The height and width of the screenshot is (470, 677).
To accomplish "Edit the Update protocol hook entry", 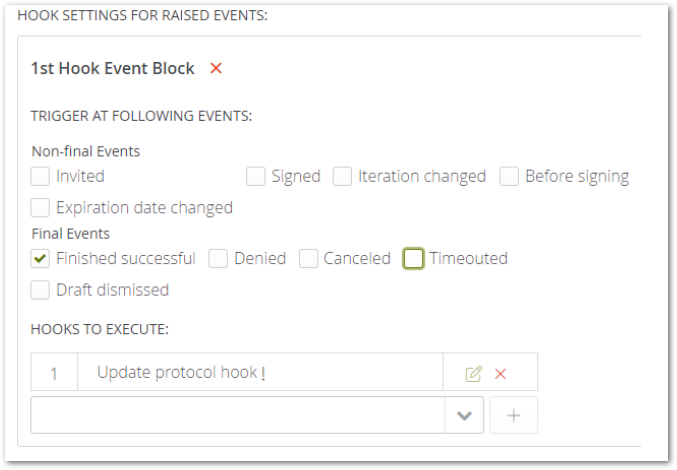I will pos(474,373).
